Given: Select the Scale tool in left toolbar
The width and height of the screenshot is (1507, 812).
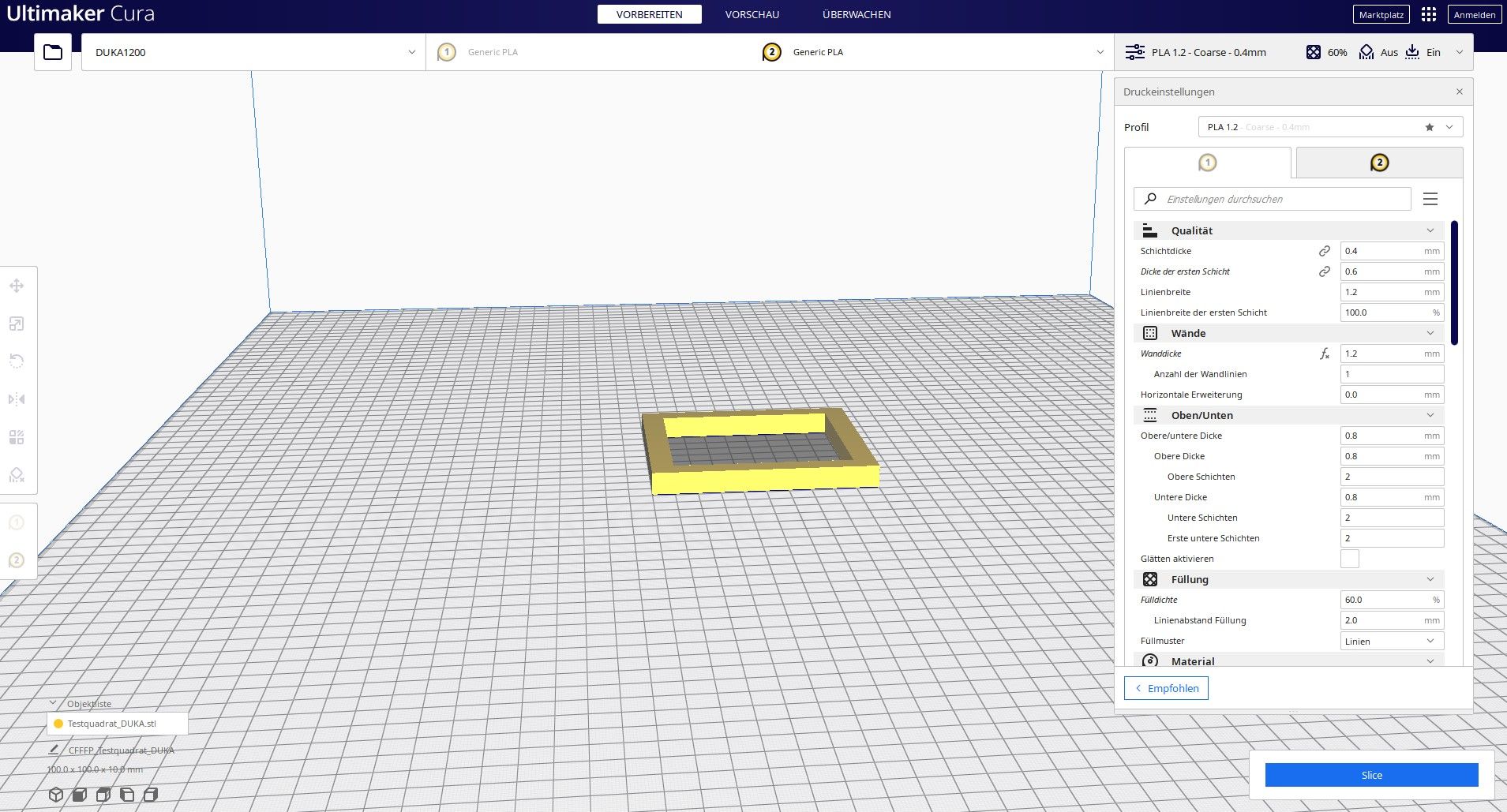Looking at the screenshot, I should pos(17,324).
